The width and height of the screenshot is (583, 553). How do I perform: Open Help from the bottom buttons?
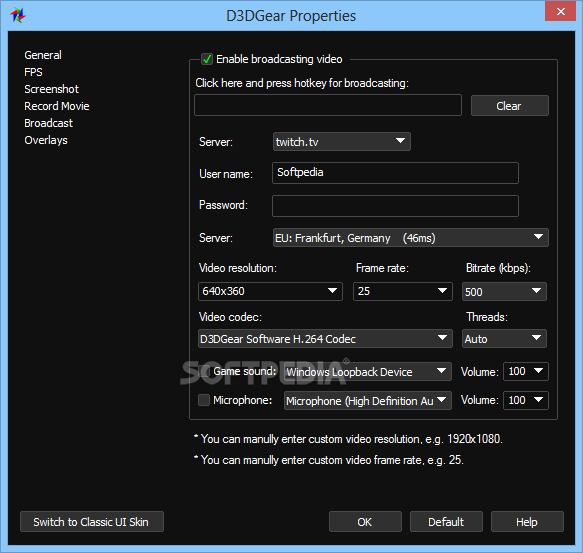click(527, 522)
